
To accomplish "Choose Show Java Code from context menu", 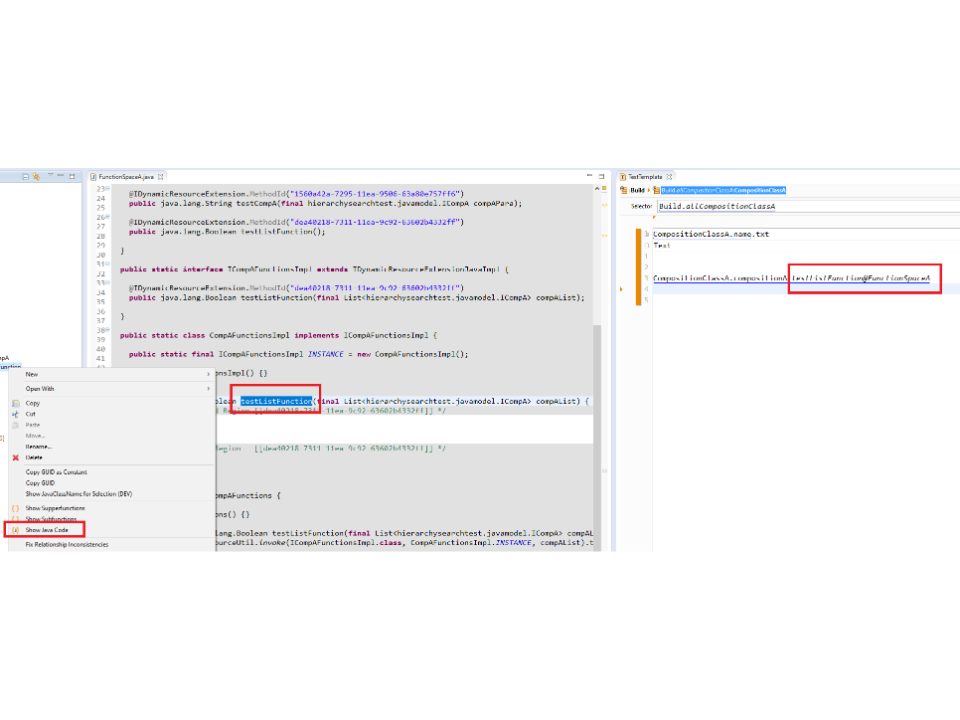I will pyautogui.click(x=47, y=530).
